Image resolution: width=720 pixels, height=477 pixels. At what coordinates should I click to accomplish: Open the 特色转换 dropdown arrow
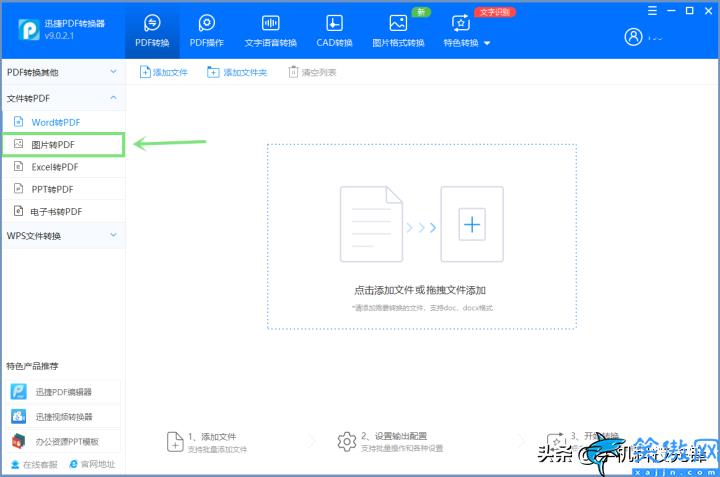coord(487,43)
